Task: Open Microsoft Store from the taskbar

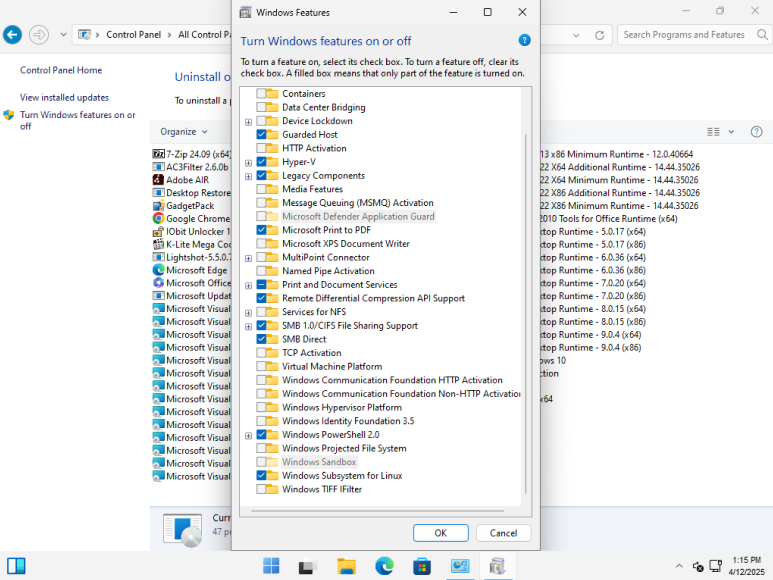Action: coord(422,566)
